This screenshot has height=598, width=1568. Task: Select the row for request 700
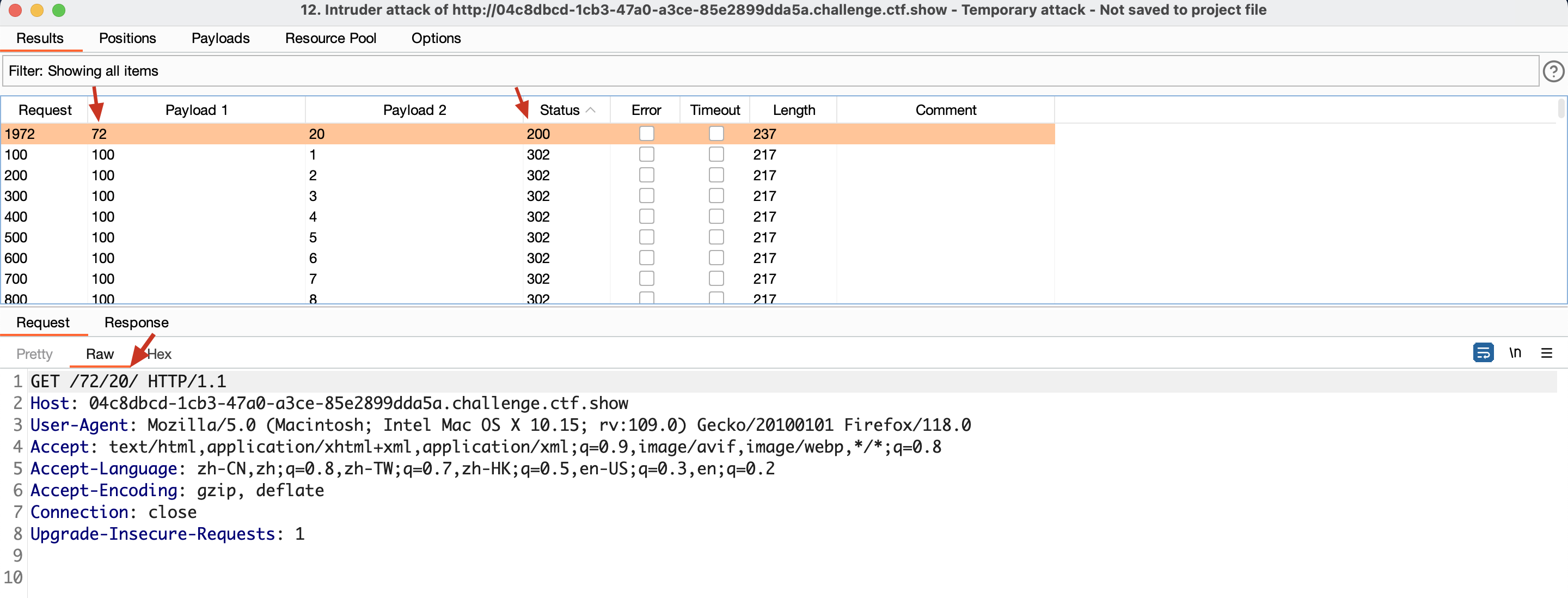(x=528, y=279)
